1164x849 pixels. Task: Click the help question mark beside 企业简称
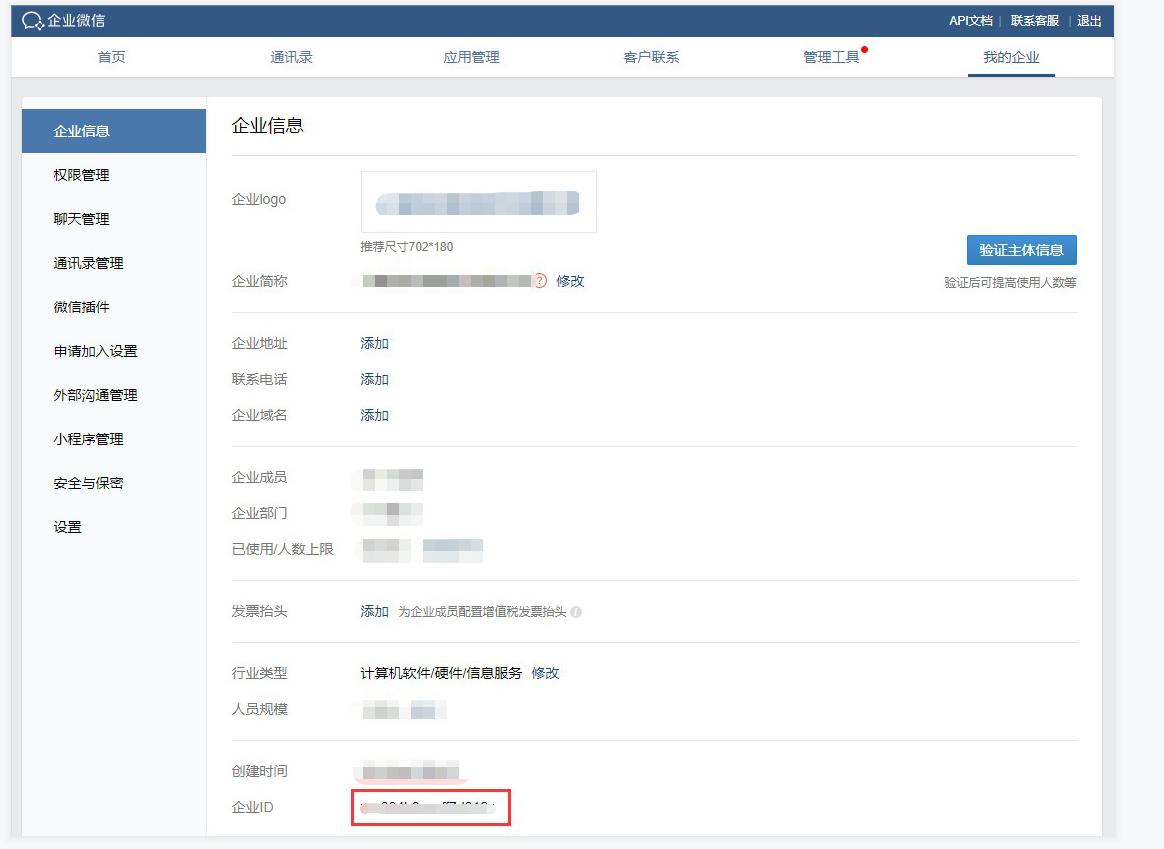coord(540,281)
